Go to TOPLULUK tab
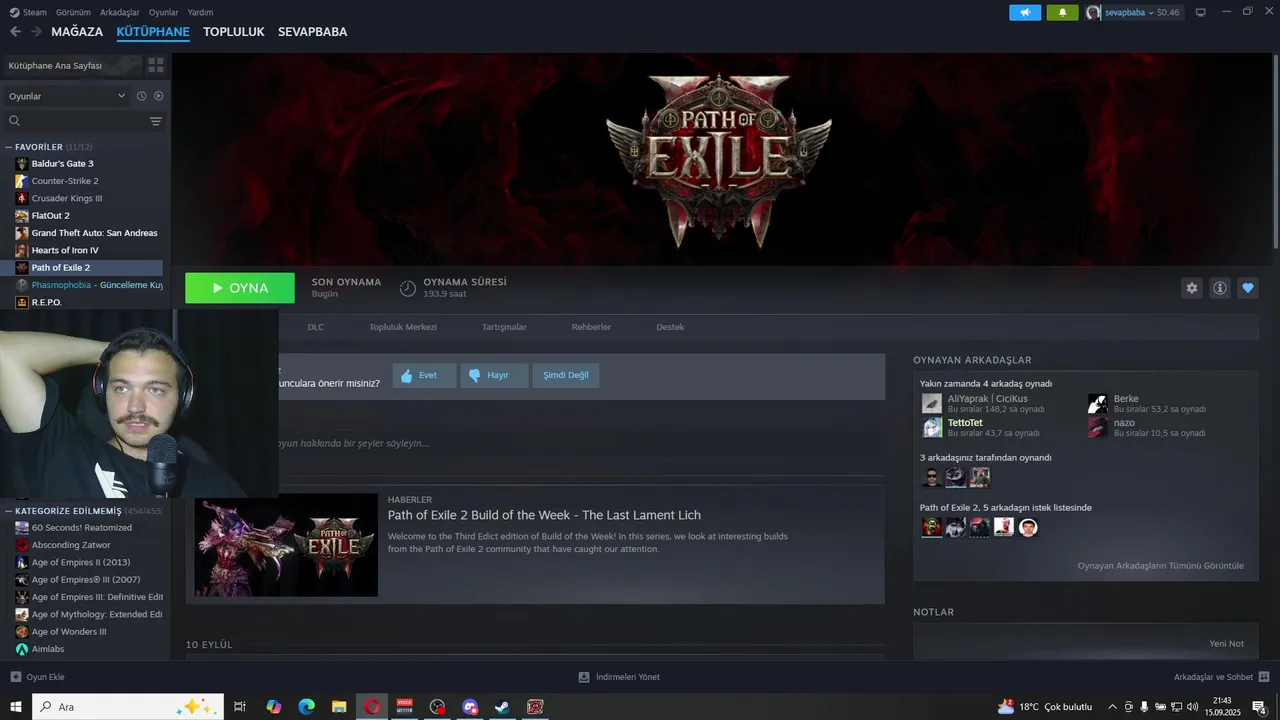 coord(233,32)
